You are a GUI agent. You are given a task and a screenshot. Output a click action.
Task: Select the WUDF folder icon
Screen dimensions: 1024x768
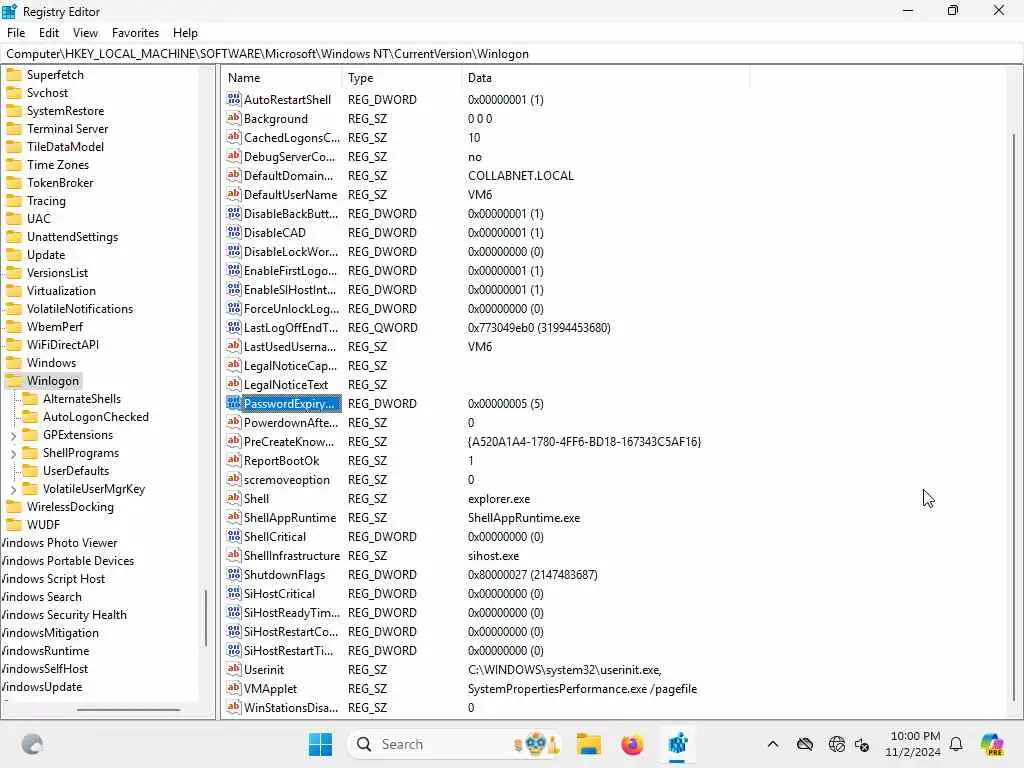coord(14,524)
